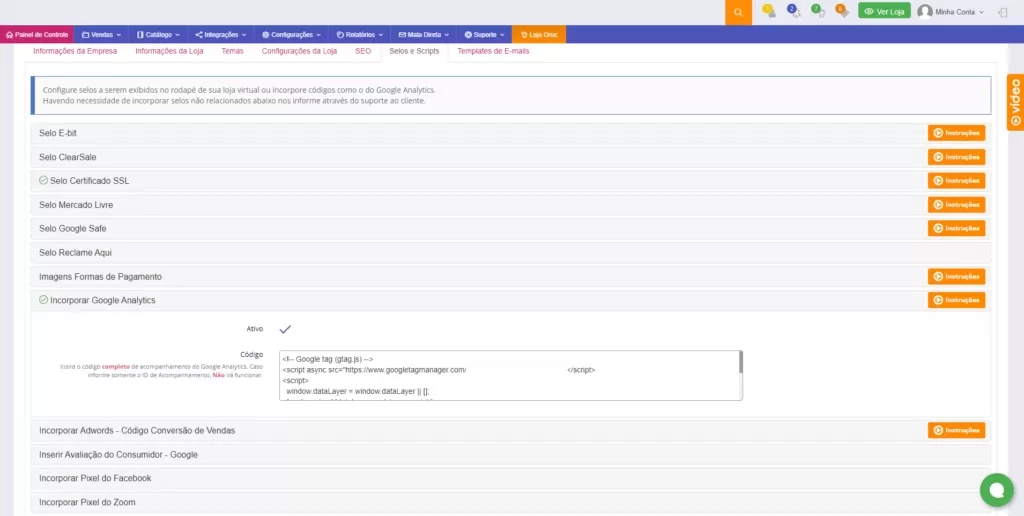
Task: Open the Suporte dropdown menu
Action: [x=485, y=35]
